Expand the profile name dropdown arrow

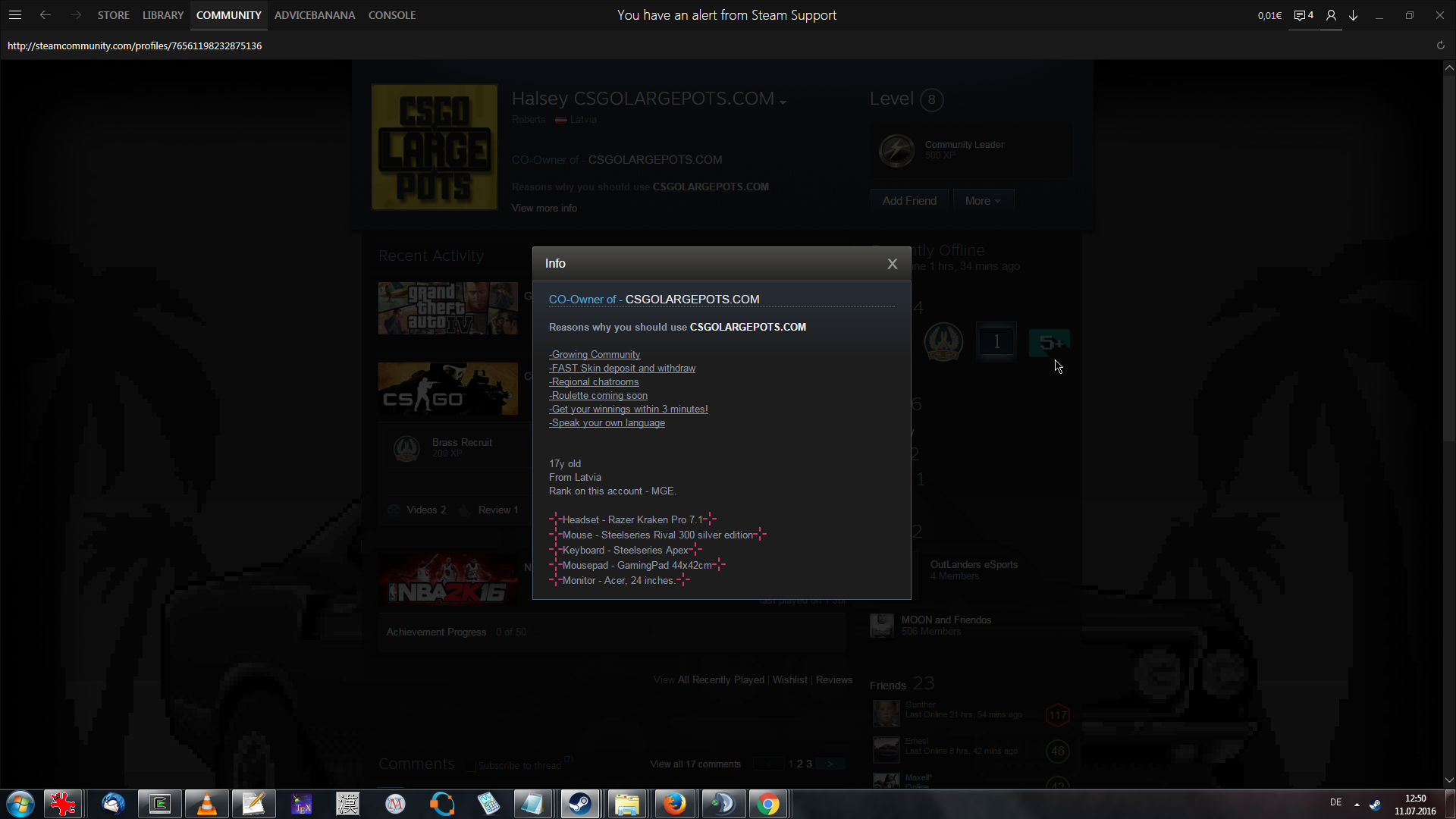pos(783,102)
